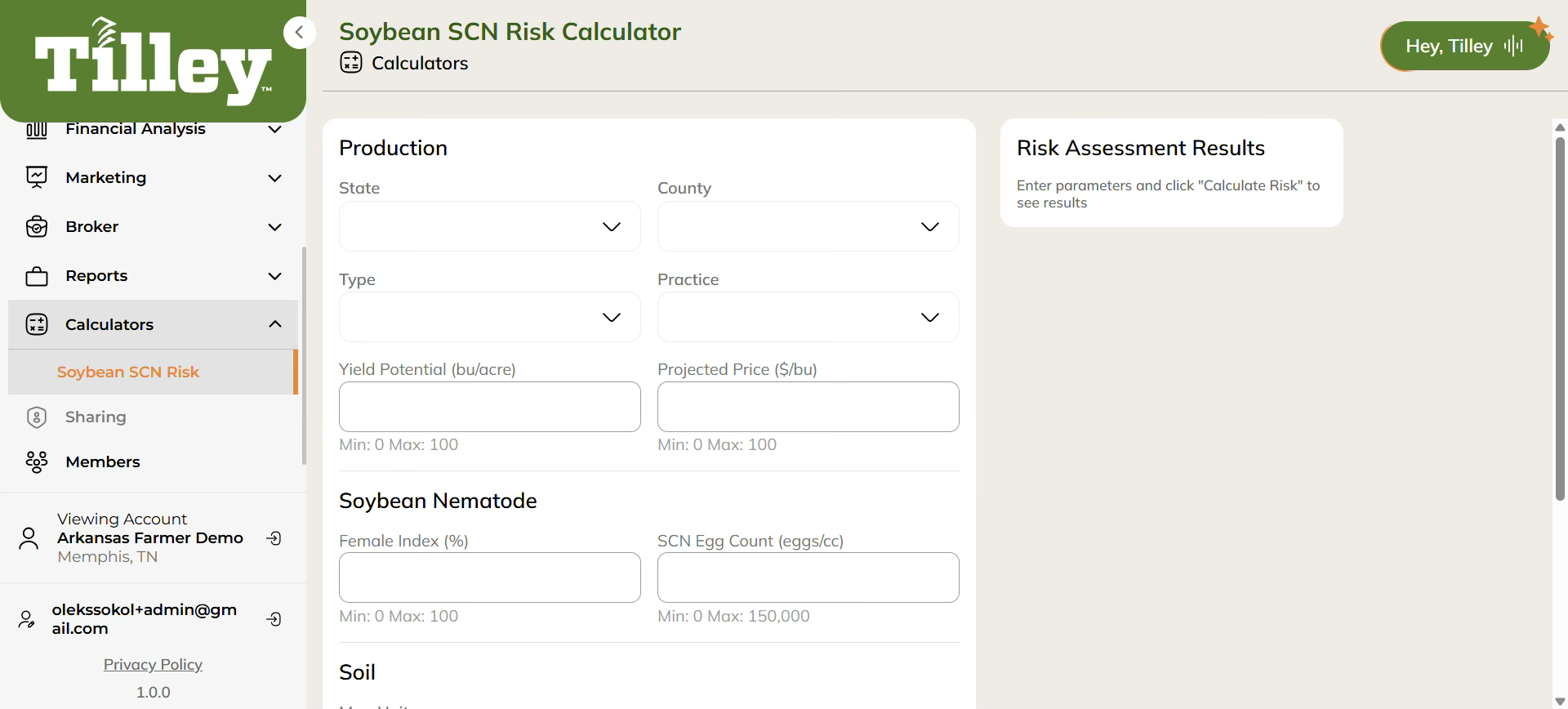This screenshot has width=1568, height=709.
Task: Click the version number 1.0.0
Action: [153, 692]
